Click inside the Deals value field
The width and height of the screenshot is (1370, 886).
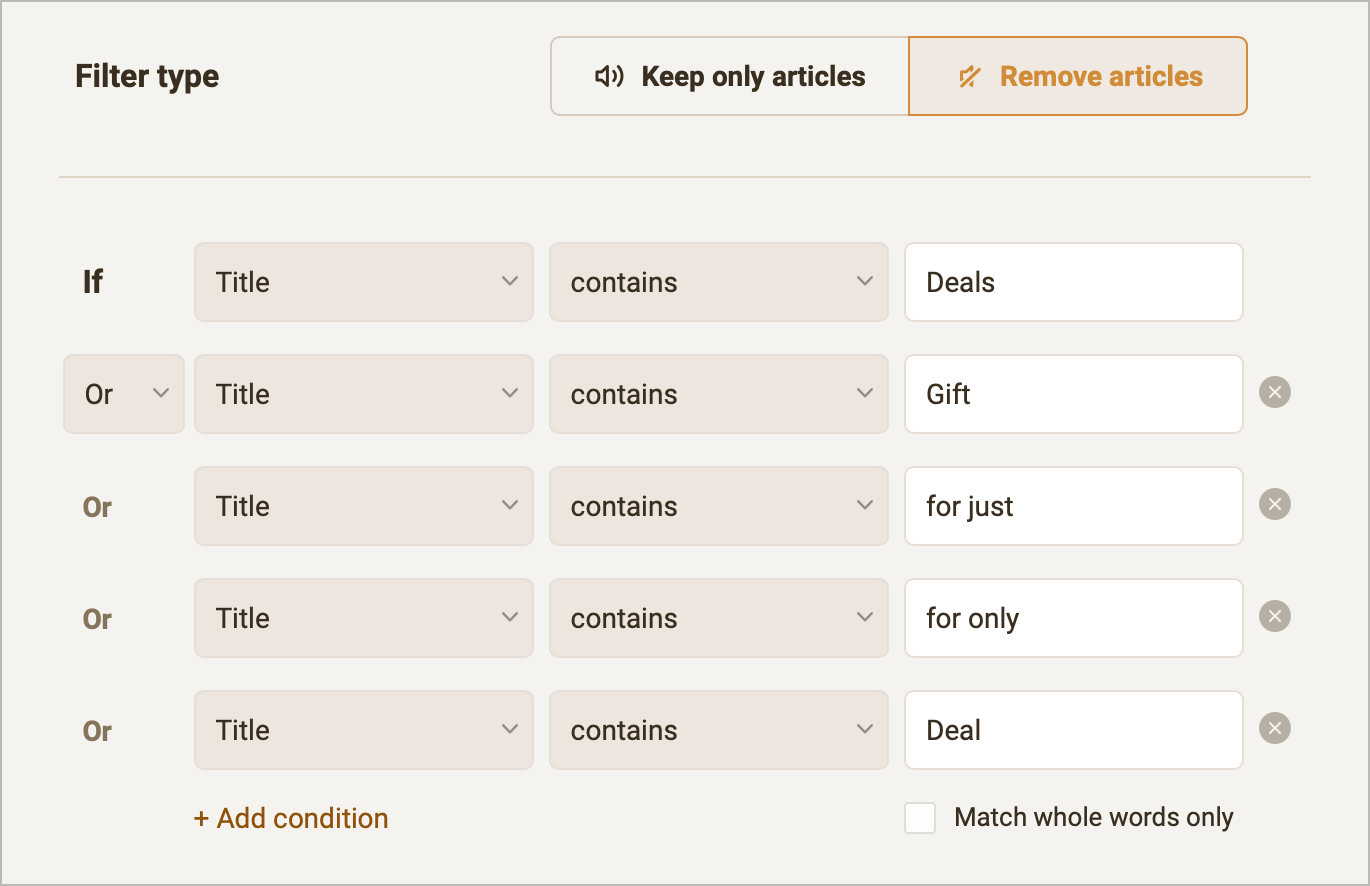pos(1073,281)
